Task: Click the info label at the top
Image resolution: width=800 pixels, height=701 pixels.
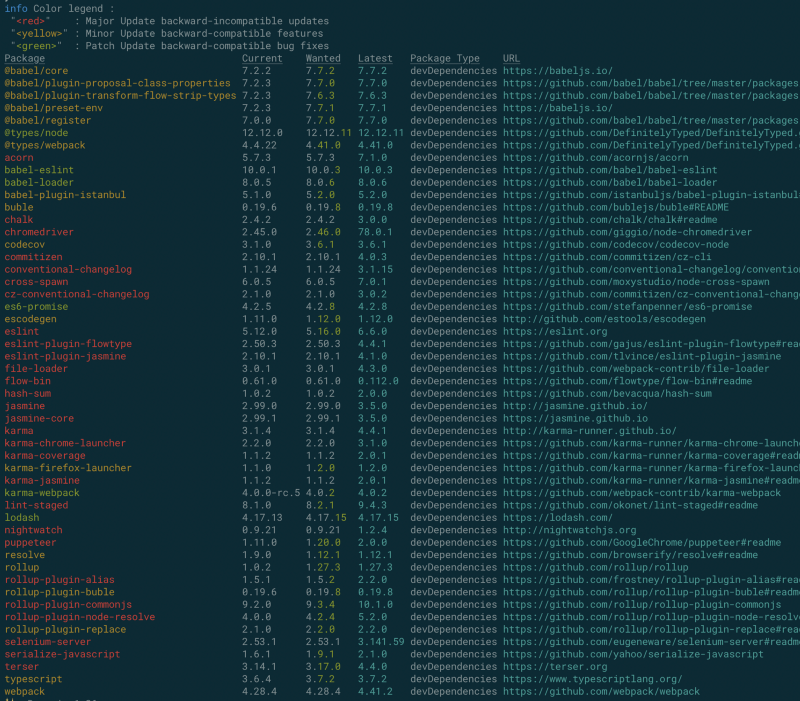Action: click(x=16, y=8)
